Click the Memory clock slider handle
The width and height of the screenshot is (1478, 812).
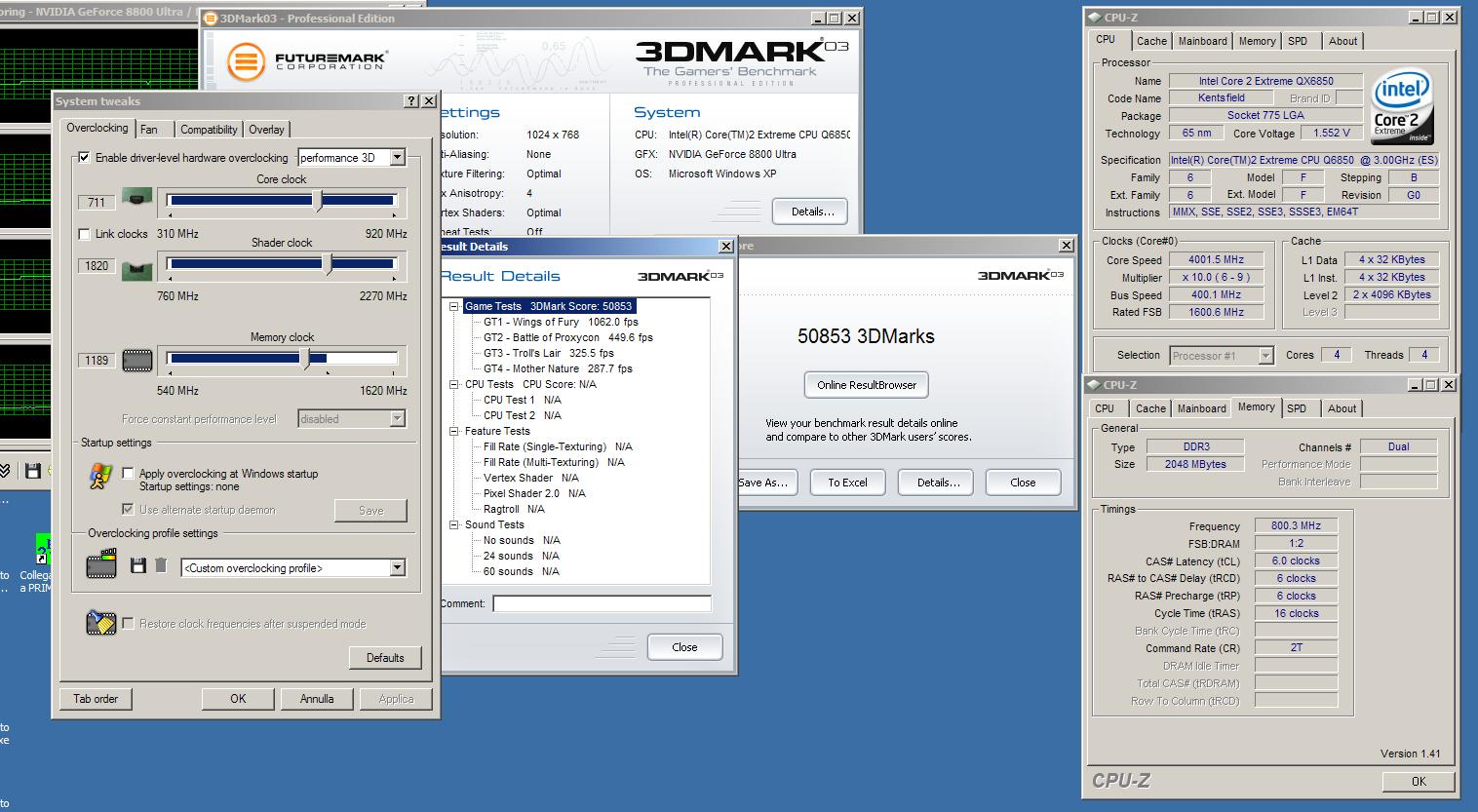[x=306, y=359]
